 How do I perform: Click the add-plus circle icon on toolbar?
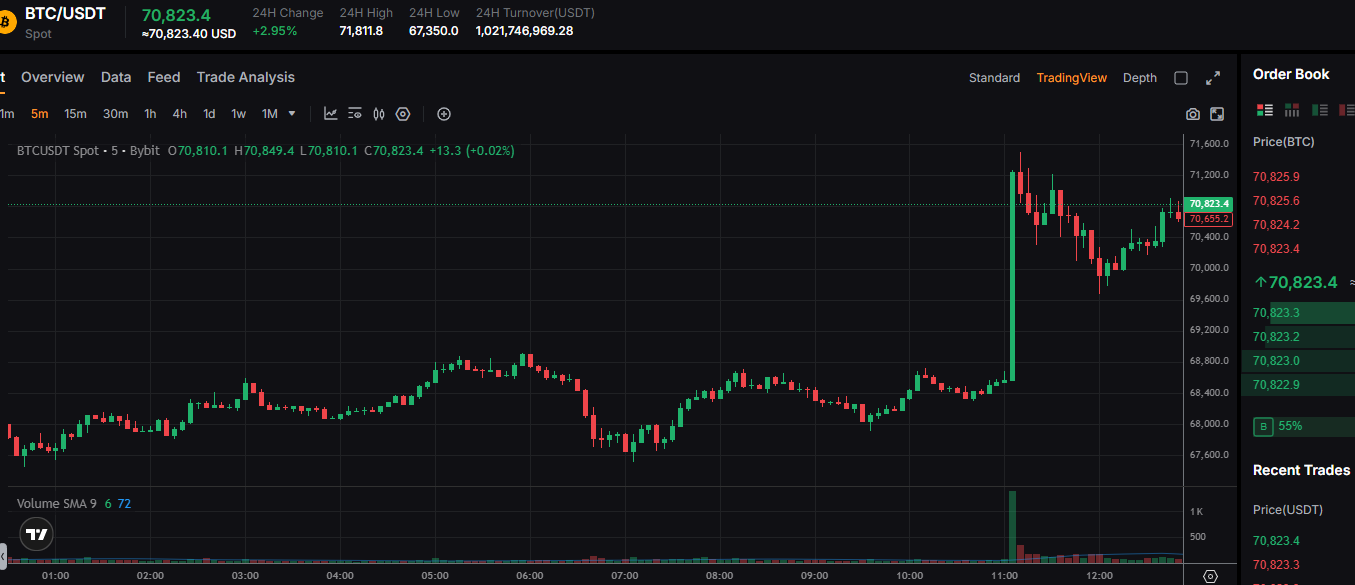[444, 113]
